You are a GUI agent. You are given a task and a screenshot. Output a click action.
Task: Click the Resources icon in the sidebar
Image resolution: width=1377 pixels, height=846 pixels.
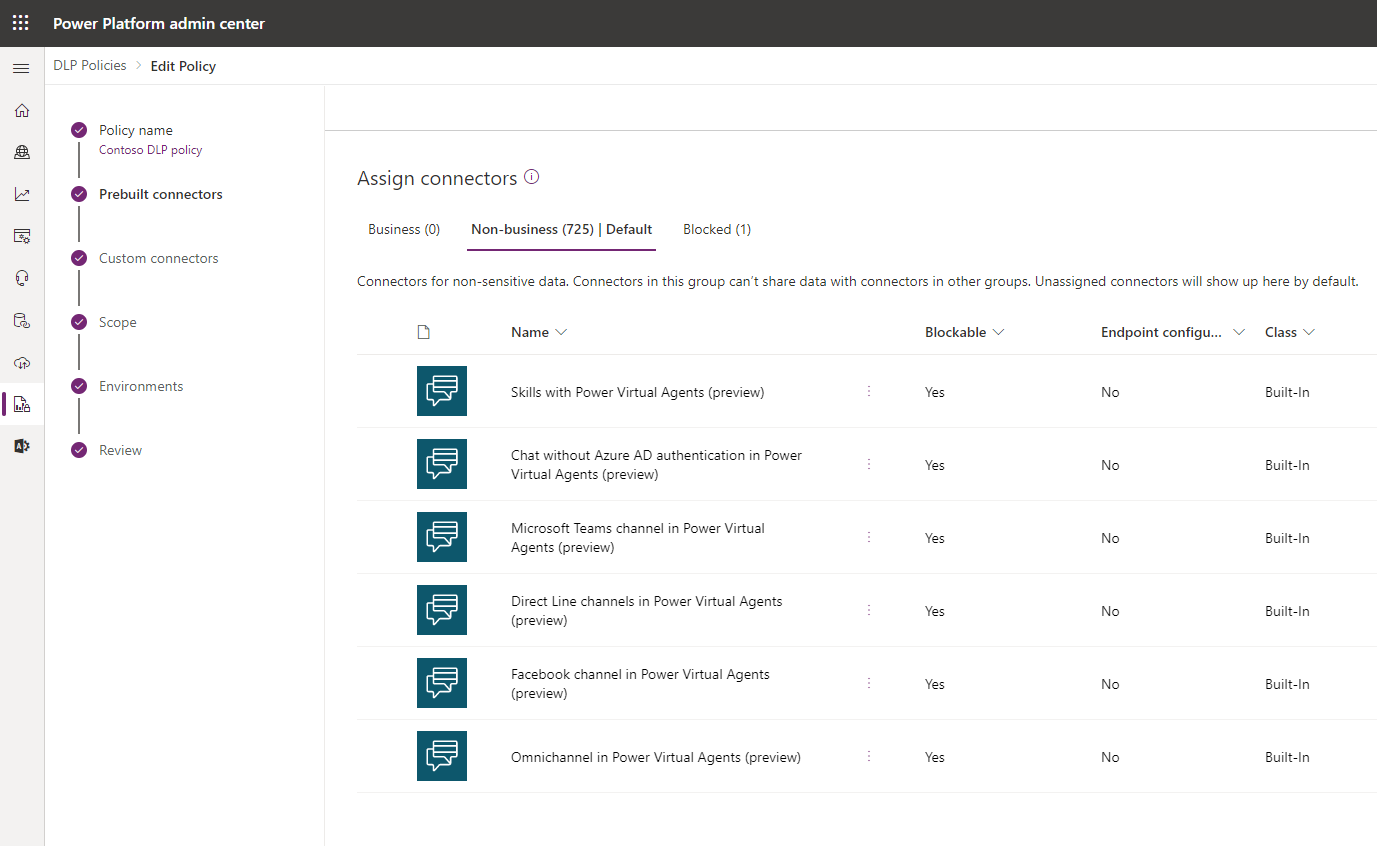pyautogui.click(x=21, y=235)
